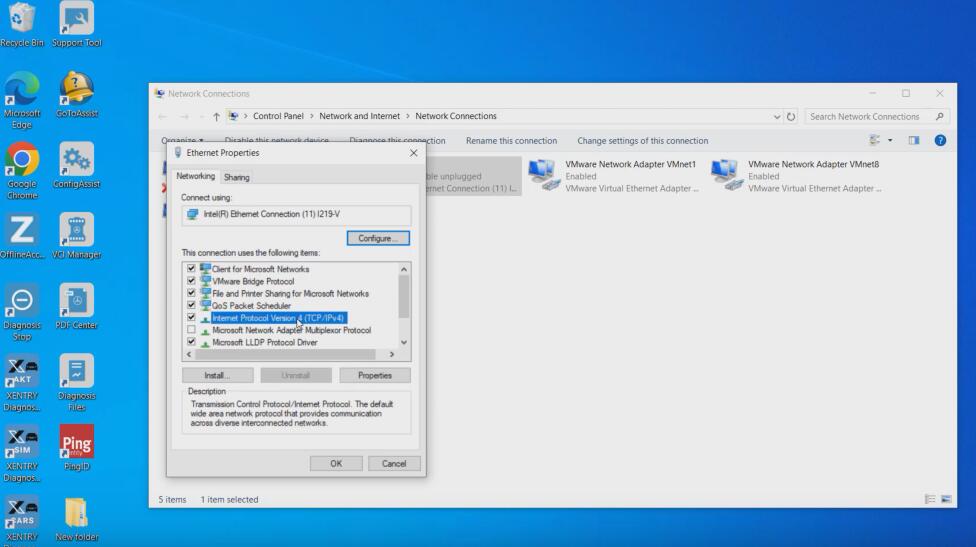The width and height of the screenshot is (976, 547).
Task: Switch to the Sharing tab
Action: [237, 177]
